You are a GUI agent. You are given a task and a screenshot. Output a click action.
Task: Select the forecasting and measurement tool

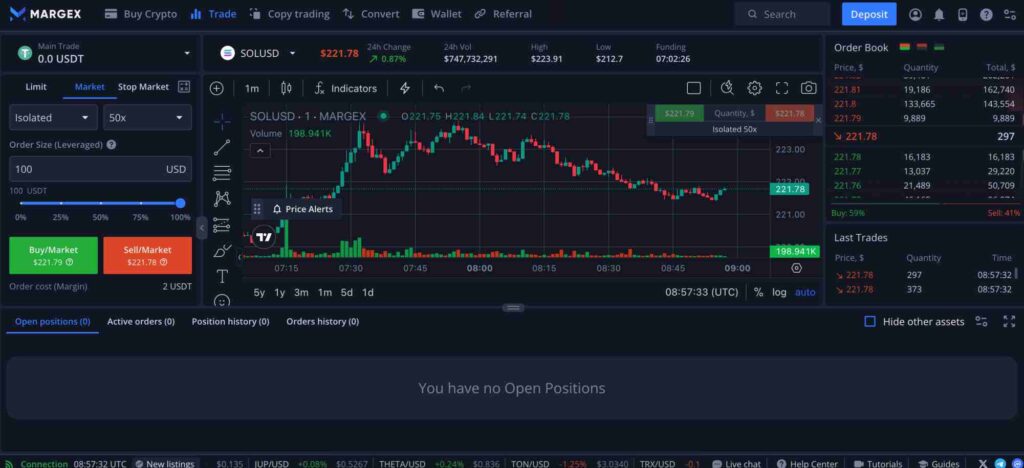(x=222, y=224)
